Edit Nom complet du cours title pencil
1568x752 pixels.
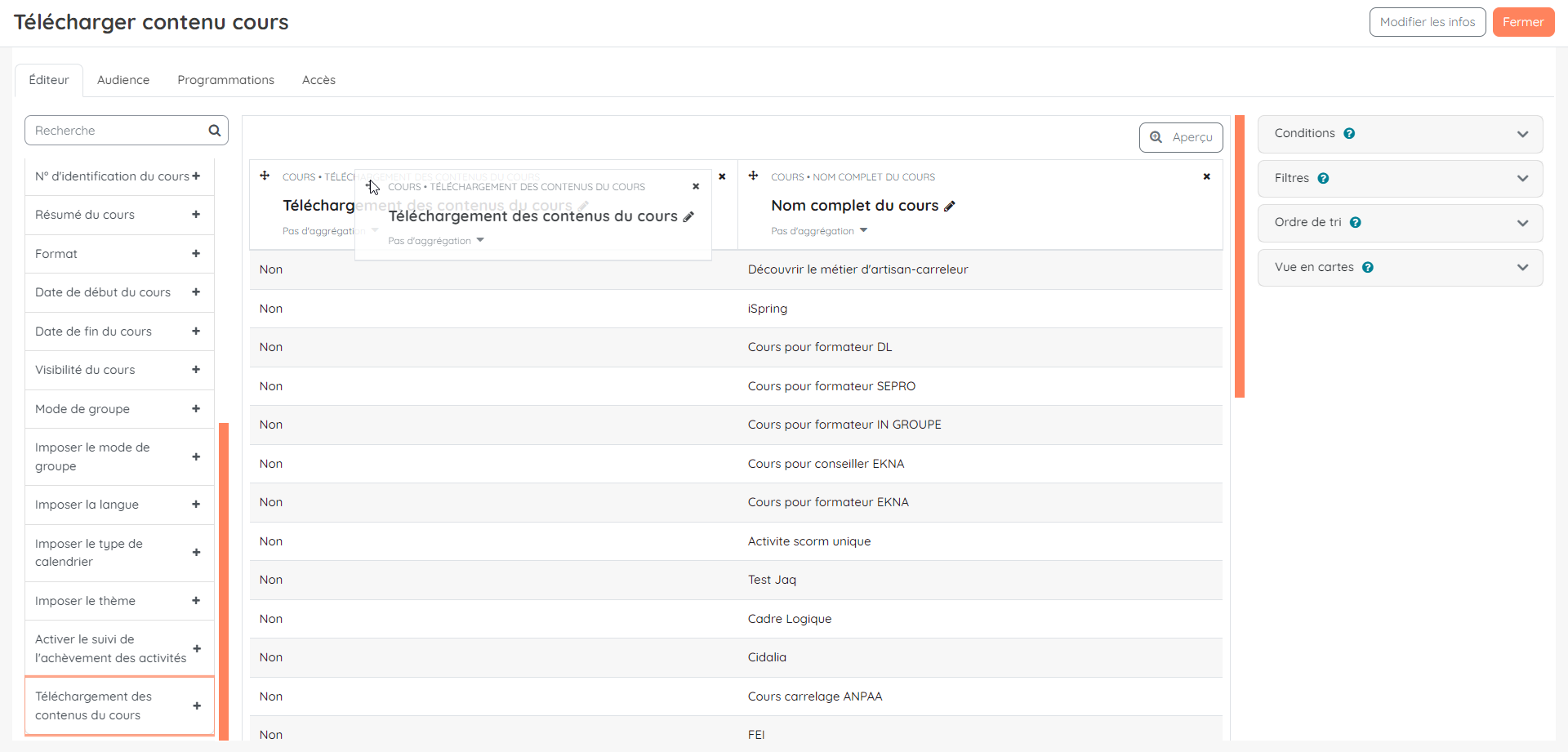click(x=950, y=207)
